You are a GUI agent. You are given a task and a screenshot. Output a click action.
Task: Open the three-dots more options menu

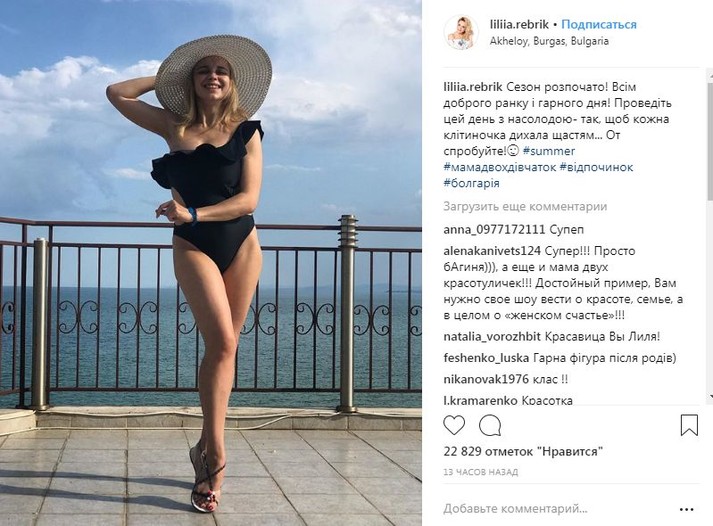coord(687,510)
